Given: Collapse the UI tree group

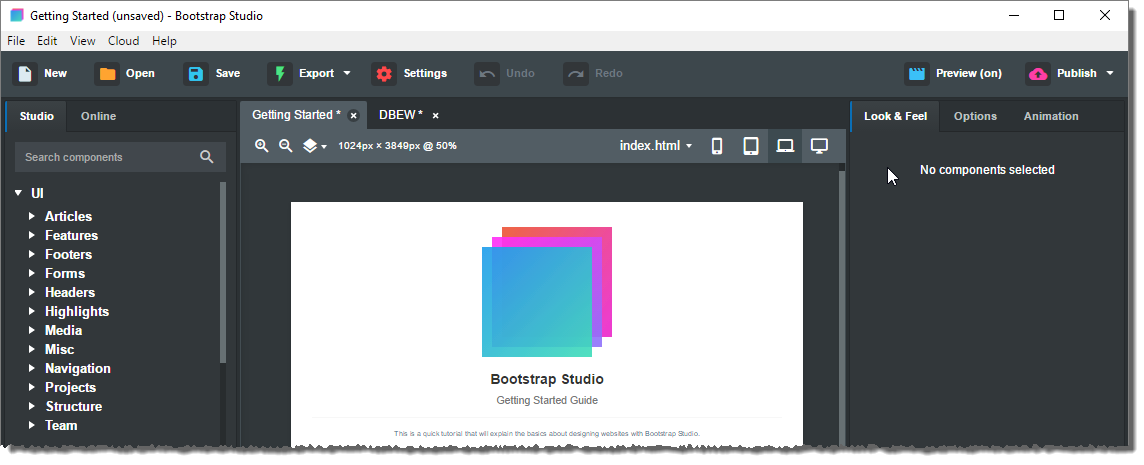Looking at the screenshot, I should 18,193.
